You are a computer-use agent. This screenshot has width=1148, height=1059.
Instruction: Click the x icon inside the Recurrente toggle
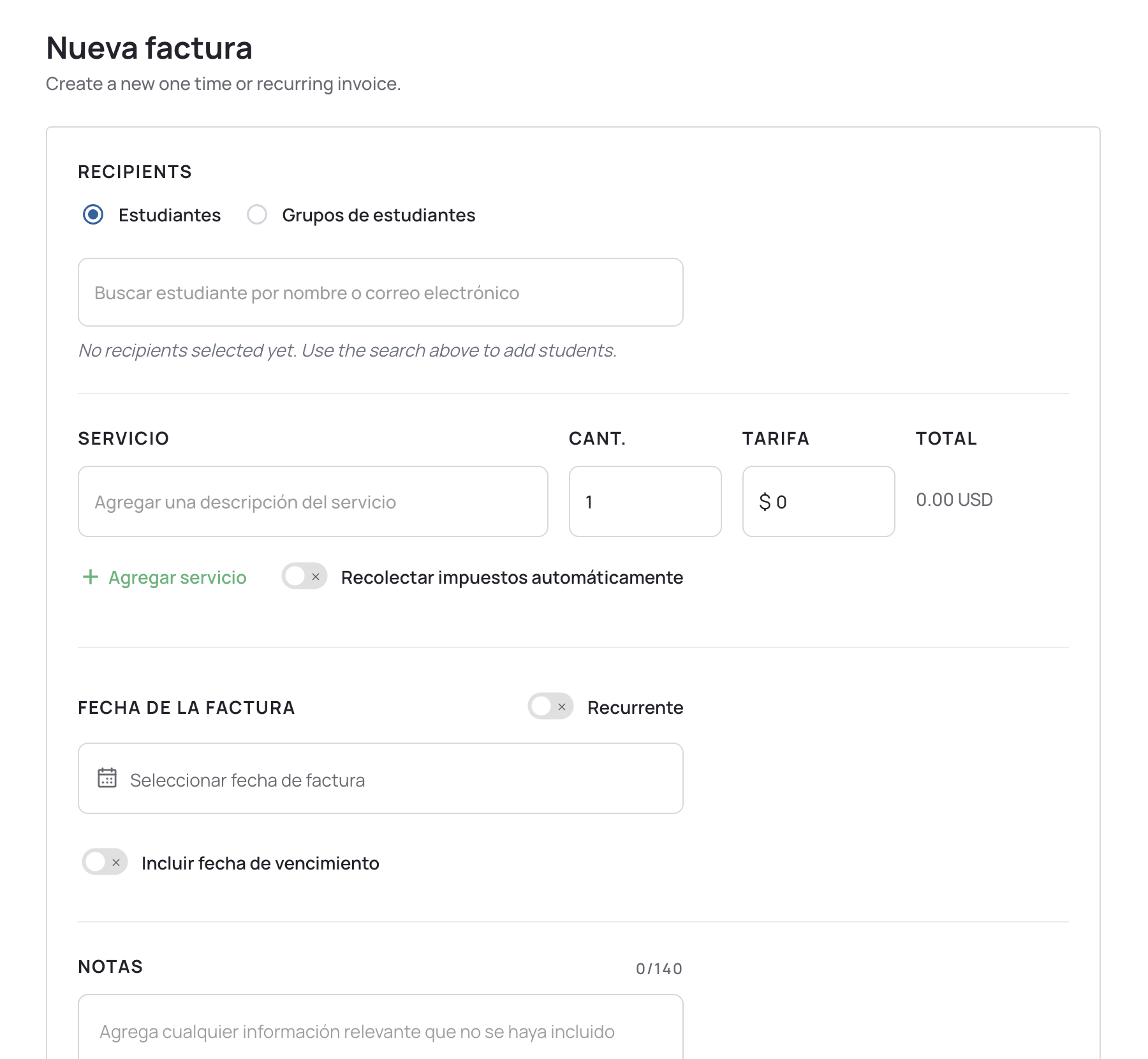click(562, 707)
